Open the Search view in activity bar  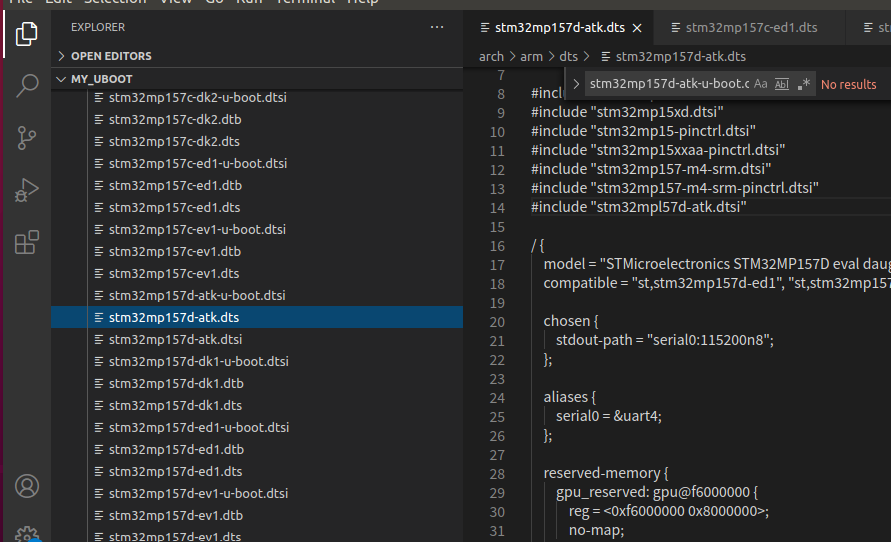26,86
